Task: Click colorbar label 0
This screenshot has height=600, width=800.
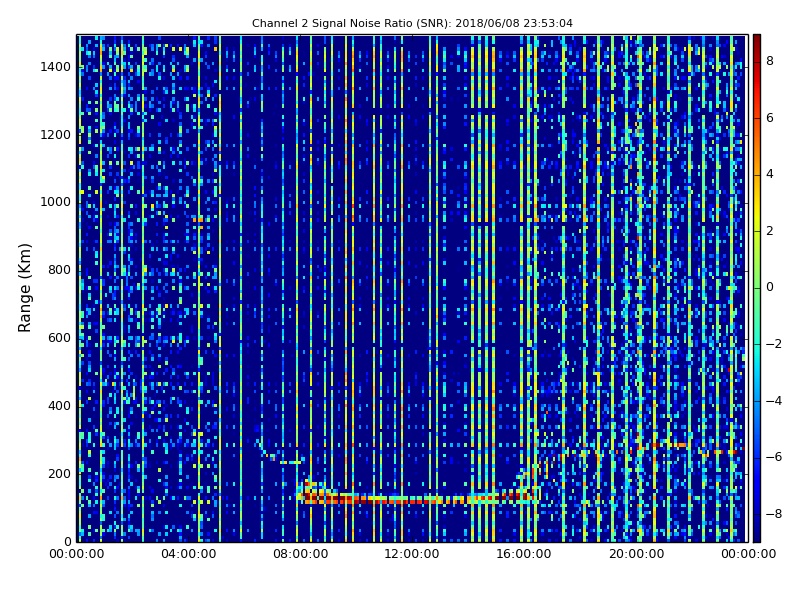Action: (x=770, y=287)
